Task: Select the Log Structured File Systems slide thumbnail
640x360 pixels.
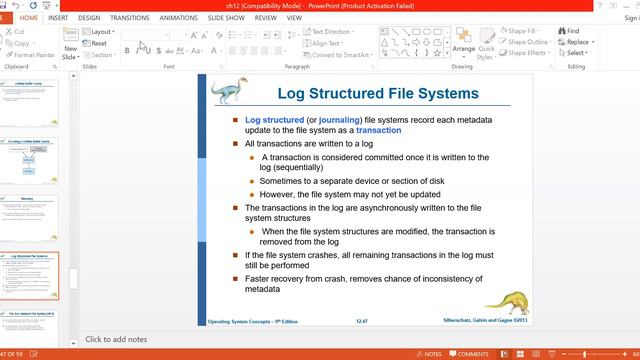Action: [x=29, y=276]
